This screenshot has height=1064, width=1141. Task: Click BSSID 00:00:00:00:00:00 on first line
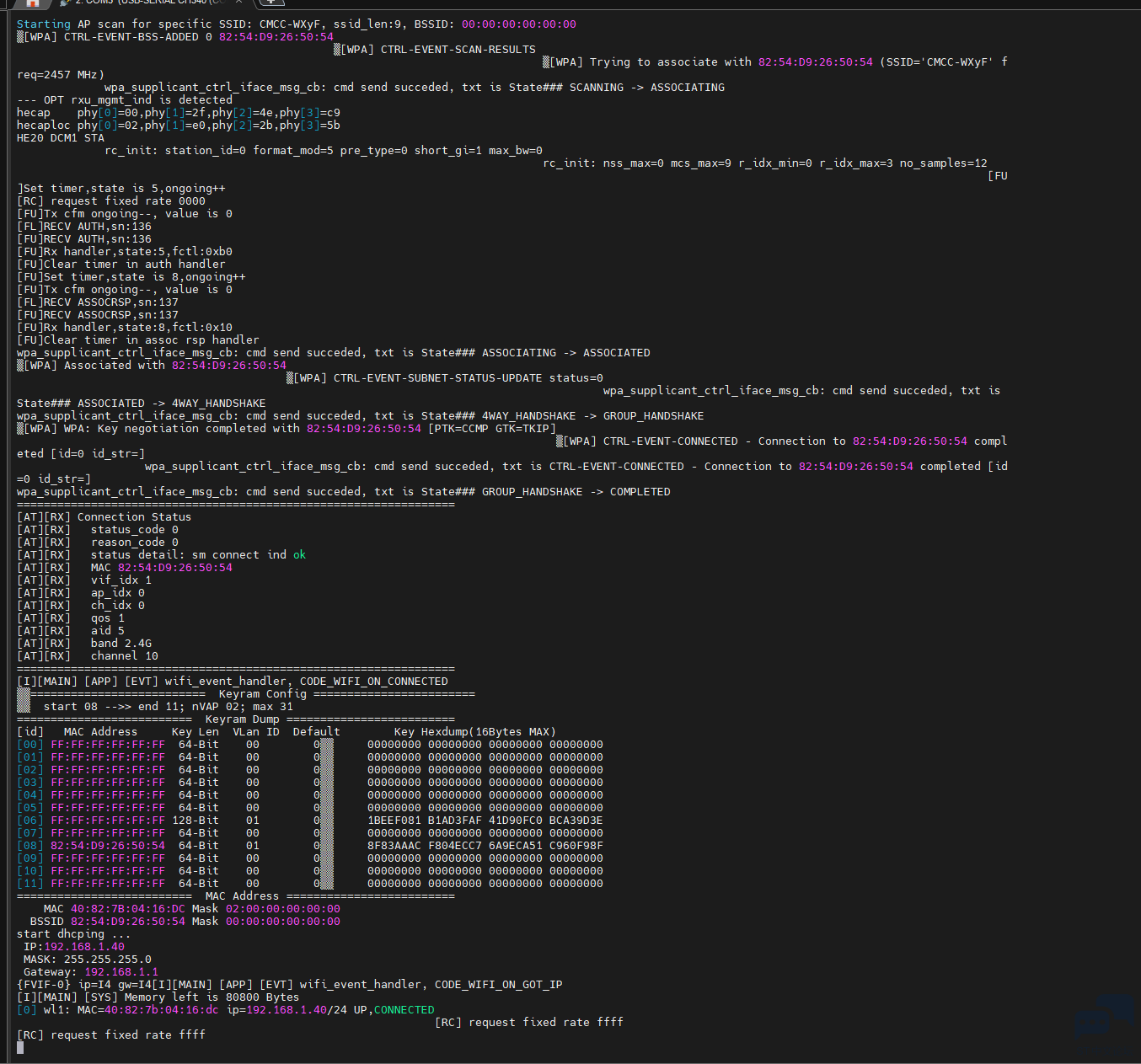tap(518, 24)
